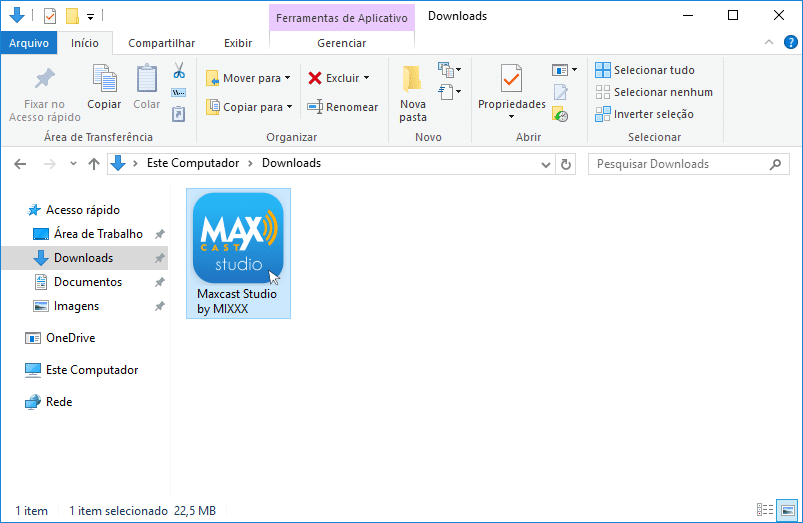Switch to details view icon in status bar
Screen dimensions: 803x523
[765, 510]
